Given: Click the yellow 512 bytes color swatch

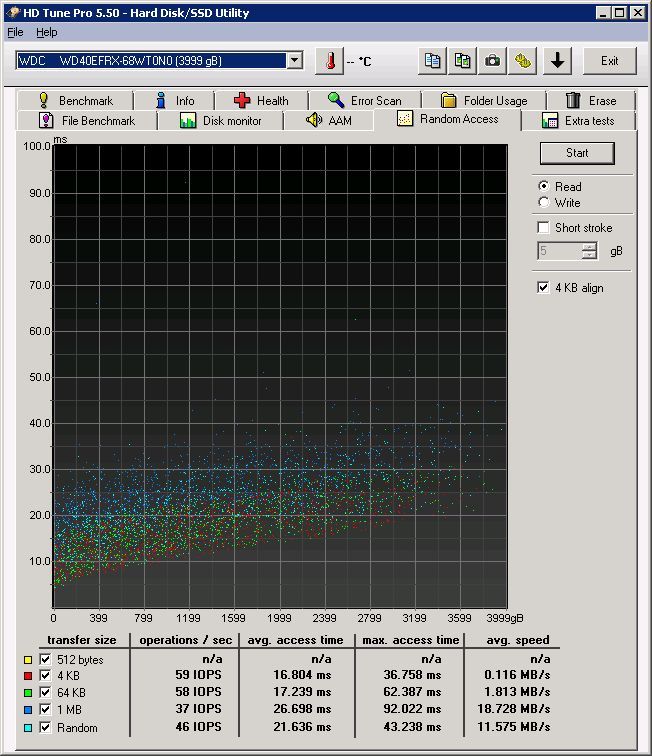Looking at the screenshot, I should click(x=28, y=660).
